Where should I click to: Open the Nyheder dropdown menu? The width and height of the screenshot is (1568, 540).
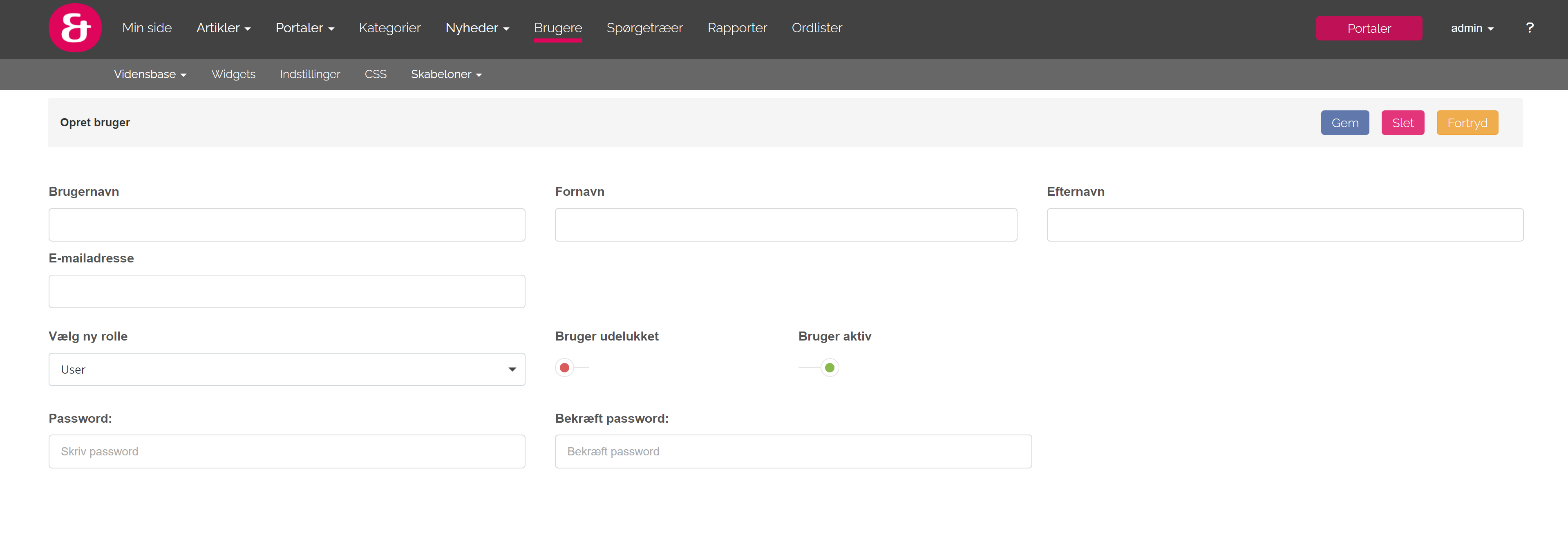476,28
